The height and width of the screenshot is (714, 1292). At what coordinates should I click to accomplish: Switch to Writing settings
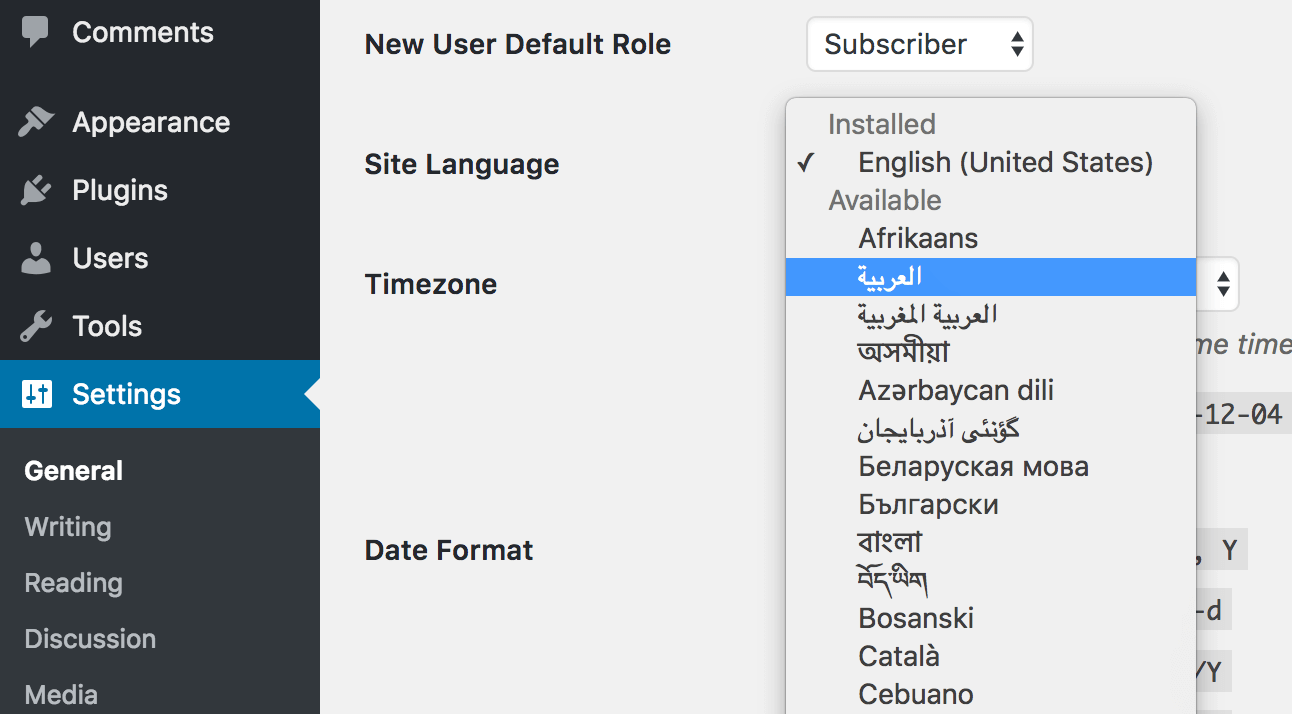point(66,526)
